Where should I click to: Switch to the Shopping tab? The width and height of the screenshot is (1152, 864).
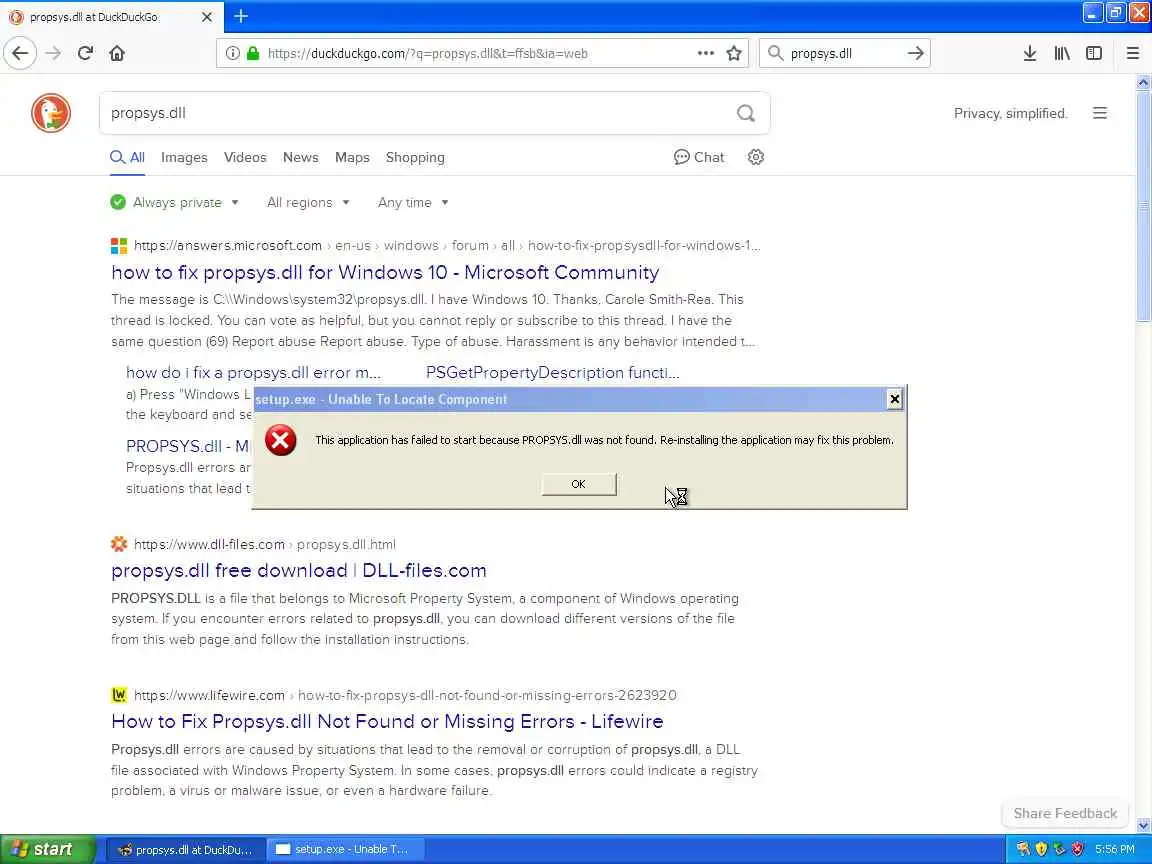pyautogui.click(x=415, y=157)
